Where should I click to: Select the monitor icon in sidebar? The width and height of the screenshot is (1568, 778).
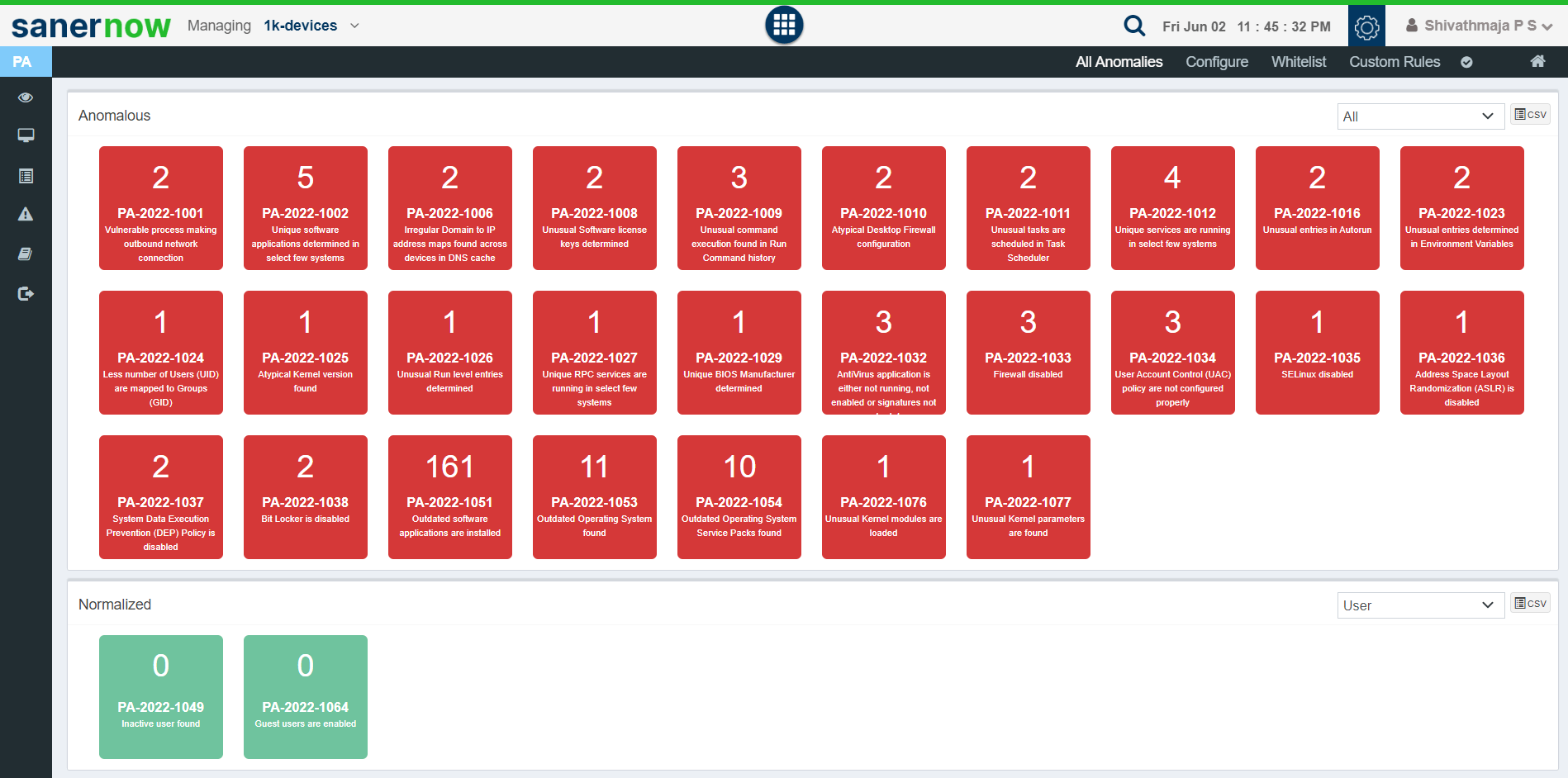pyautogui.click(x=26, y=135)
